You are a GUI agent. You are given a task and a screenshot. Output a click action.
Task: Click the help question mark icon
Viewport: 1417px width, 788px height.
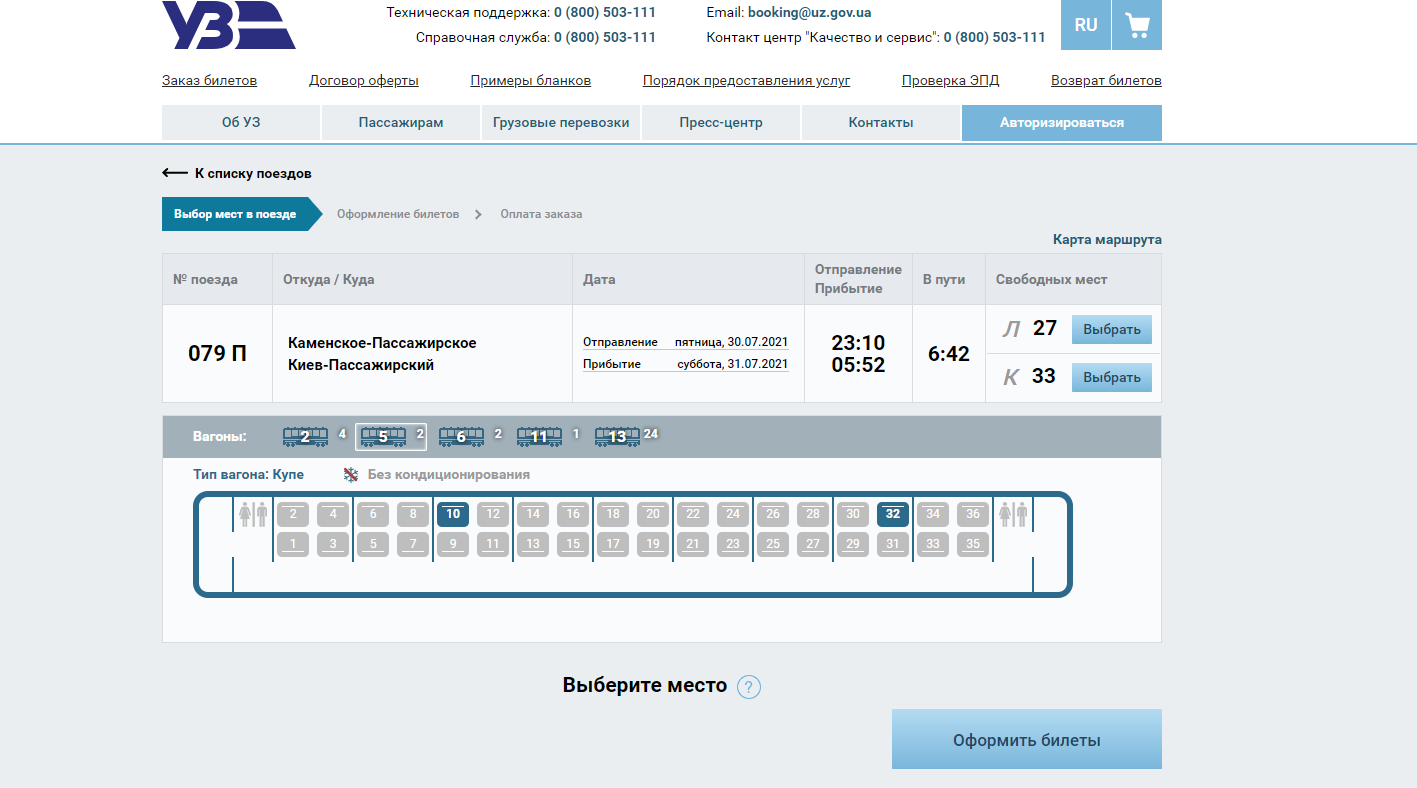pos(749,687)
